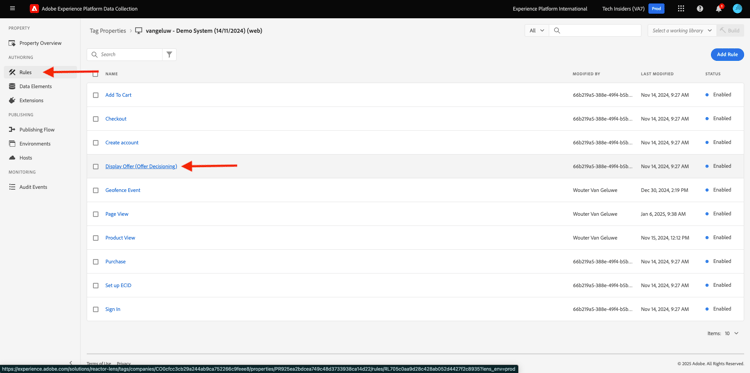Open the hamburger navigation menu
Screen dimensions: 750x373
coord(12,9)
